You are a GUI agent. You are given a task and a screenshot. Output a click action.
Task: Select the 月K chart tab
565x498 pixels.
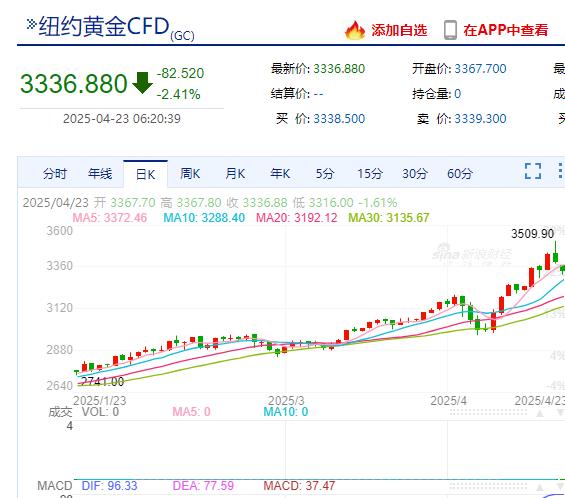click(x=235, y=174)
